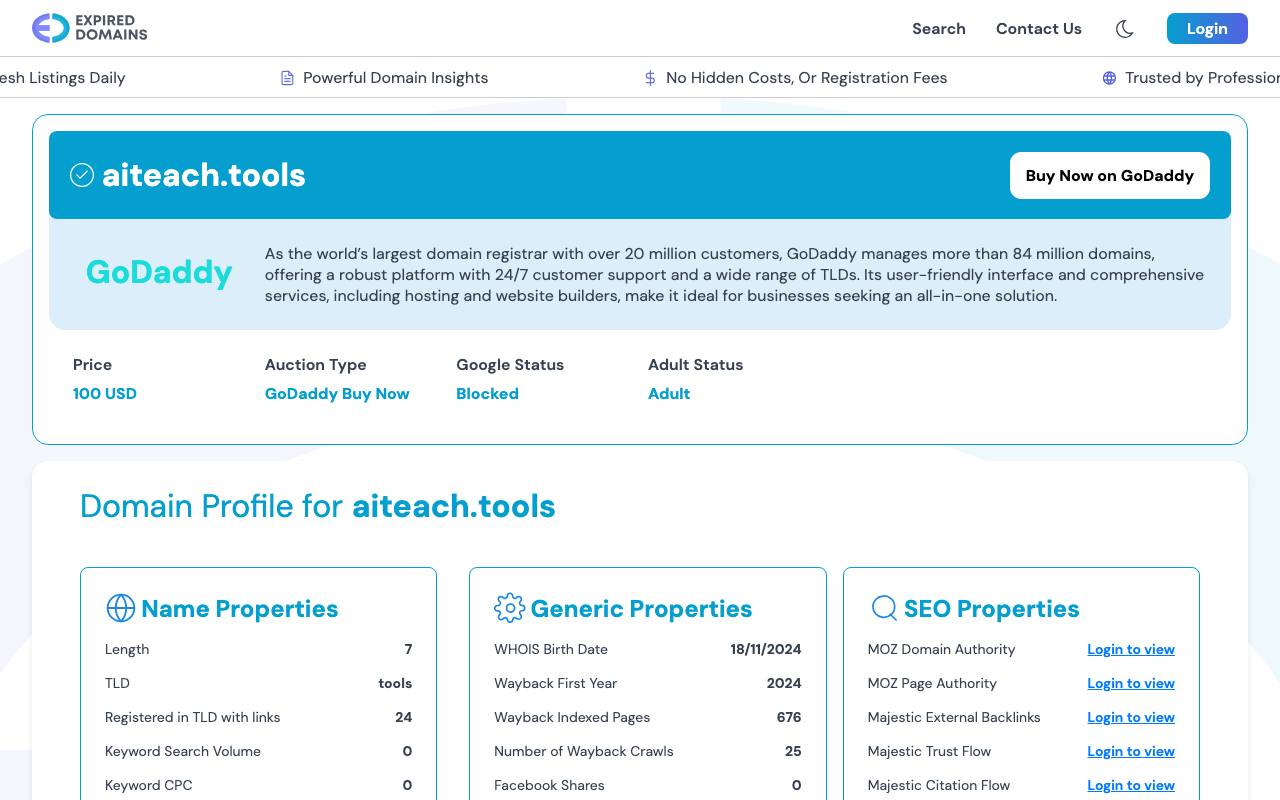The width and height of the screenshot is (1280, 800).
Task: Click the Expired Domains logo
Action: pyautogui.click(x=90, y=28)
